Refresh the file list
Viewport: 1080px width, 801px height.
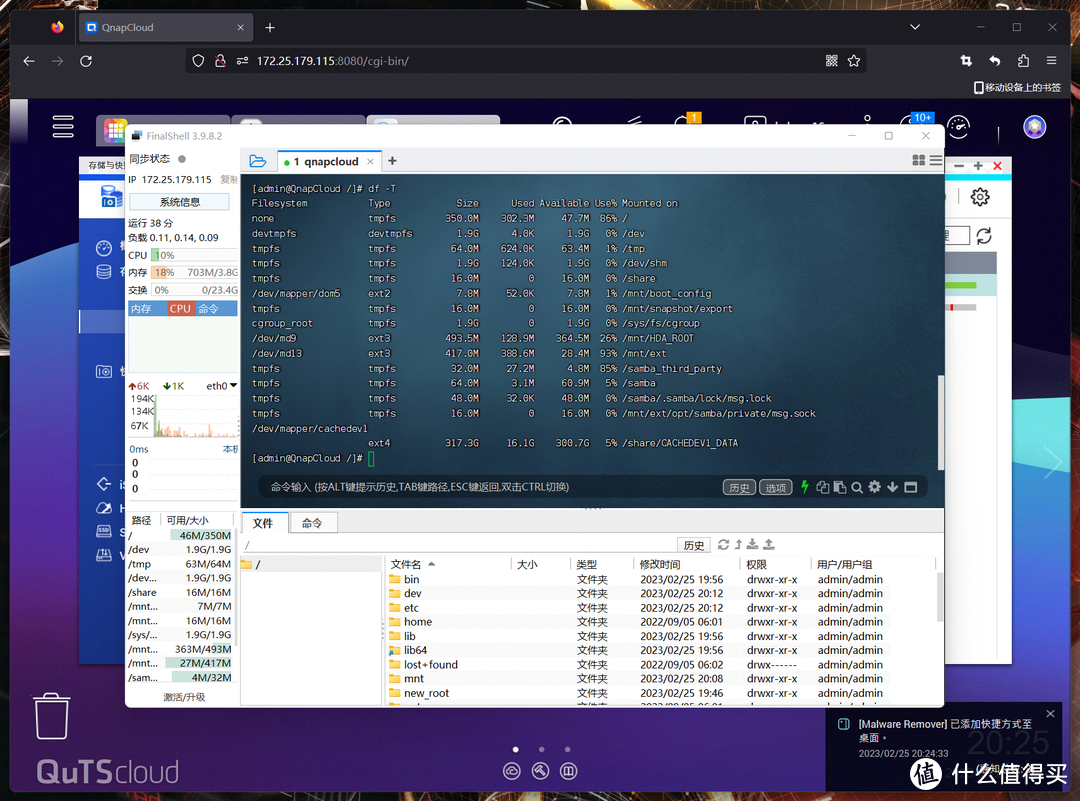point(723,544)
